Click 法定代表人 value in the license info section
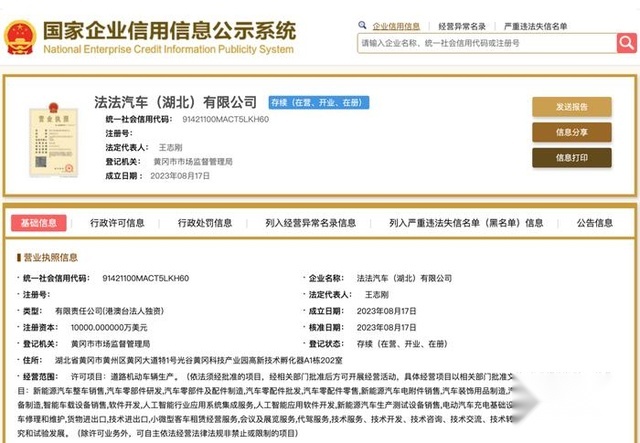This screenshot has height=443, width=640. click(x=376, y=295)
